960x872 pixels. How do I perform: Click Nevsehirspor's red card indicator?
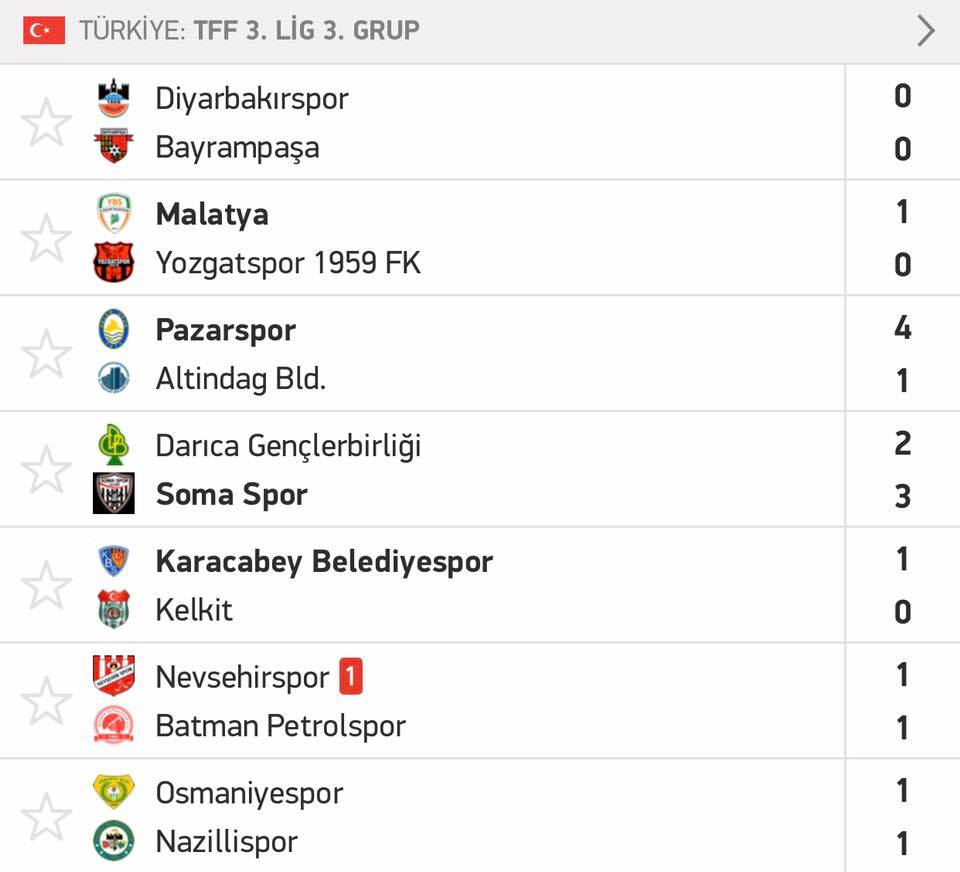tap(351, 676)
